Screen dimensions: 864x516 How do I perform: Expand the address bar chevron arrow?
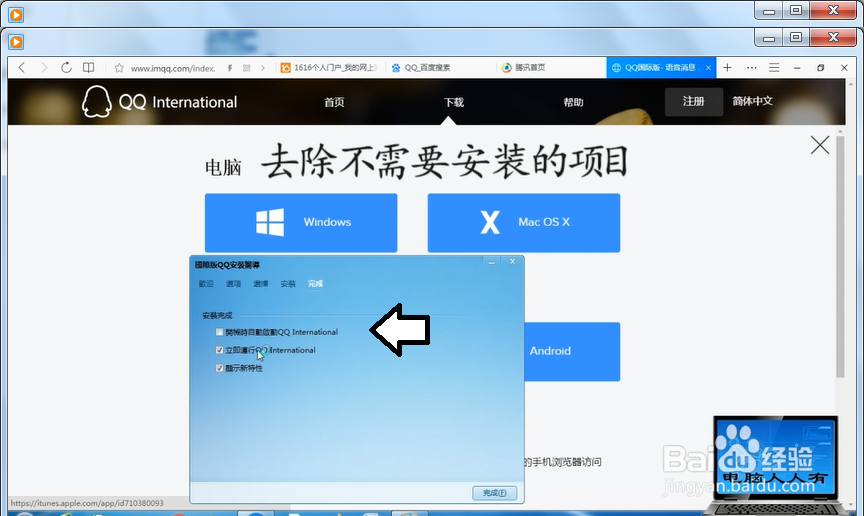coord(263,68)
